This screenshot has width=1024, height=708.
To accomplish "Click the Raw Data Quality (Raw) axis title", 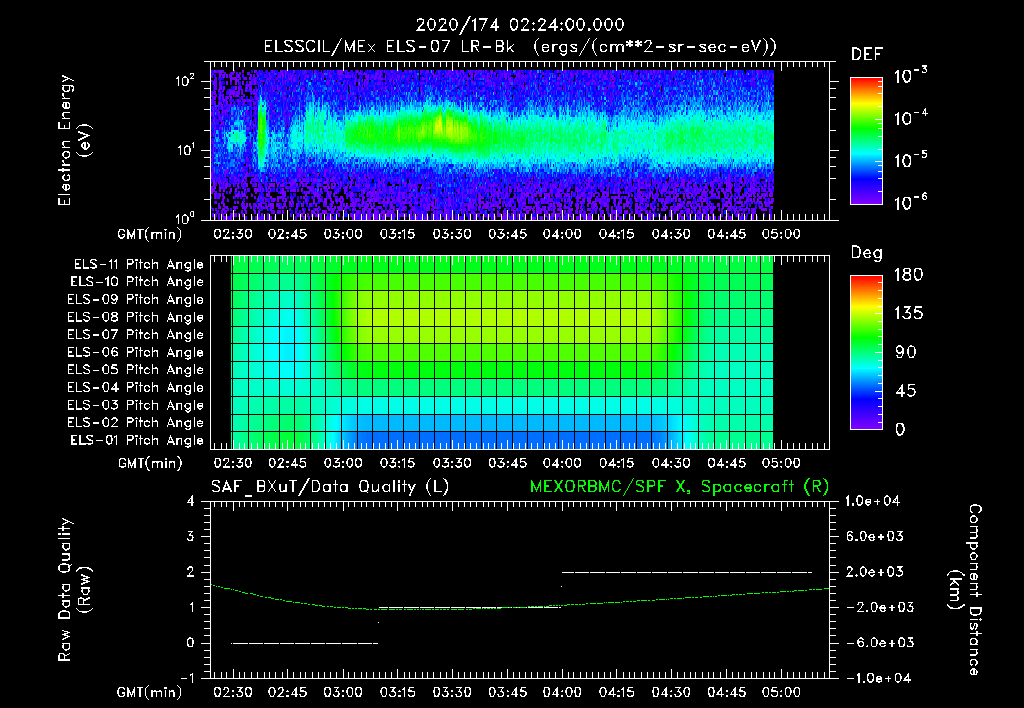I will [x=74, y=590].
